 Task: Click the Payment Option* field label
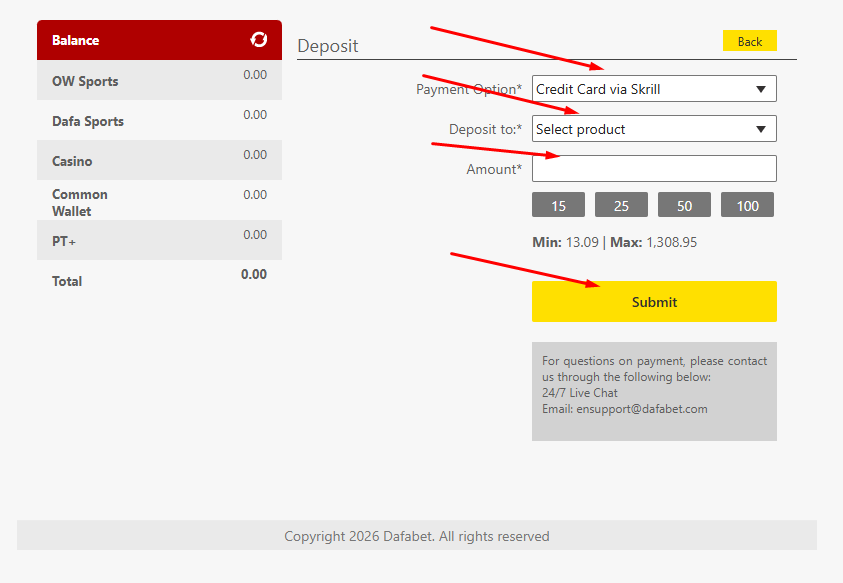tap(469, 89)
